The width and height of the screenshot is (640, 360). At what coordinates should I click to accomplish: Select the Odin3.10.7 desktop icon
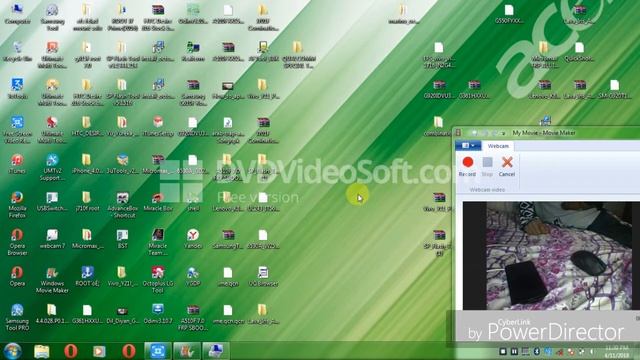coord(158,314)
